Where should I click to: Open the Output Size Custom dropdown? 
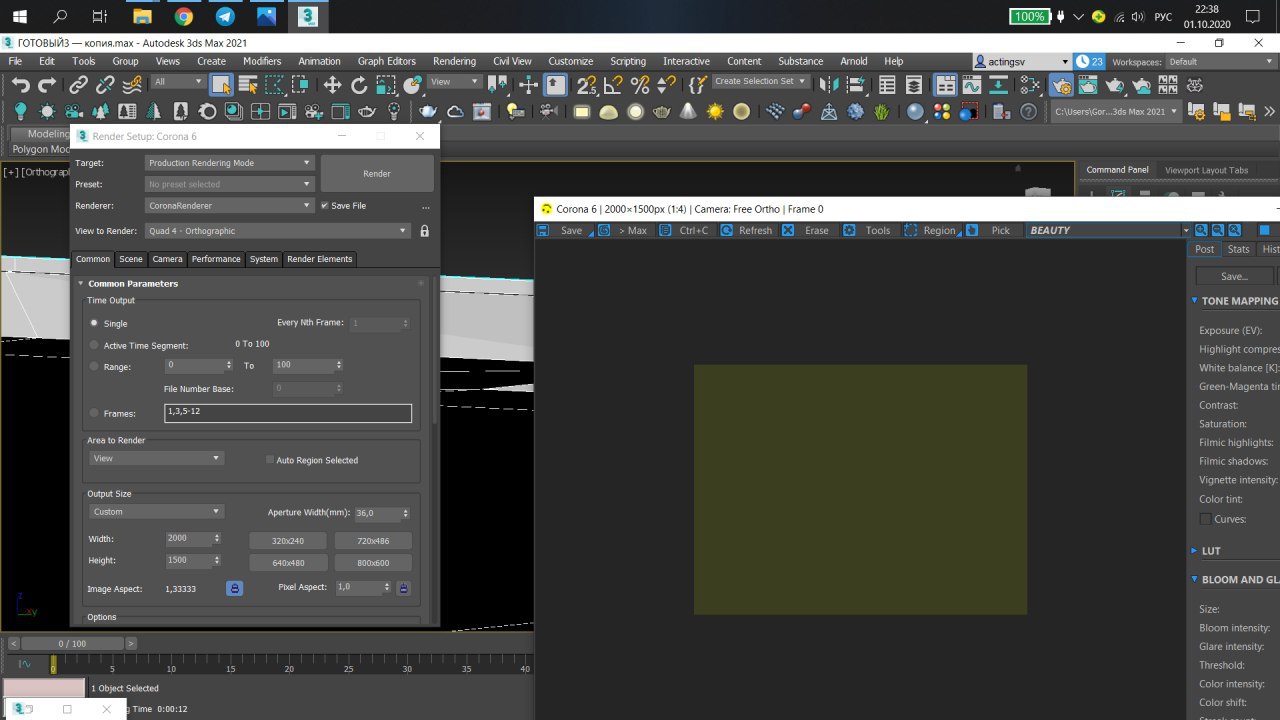[x=156, y=511]
